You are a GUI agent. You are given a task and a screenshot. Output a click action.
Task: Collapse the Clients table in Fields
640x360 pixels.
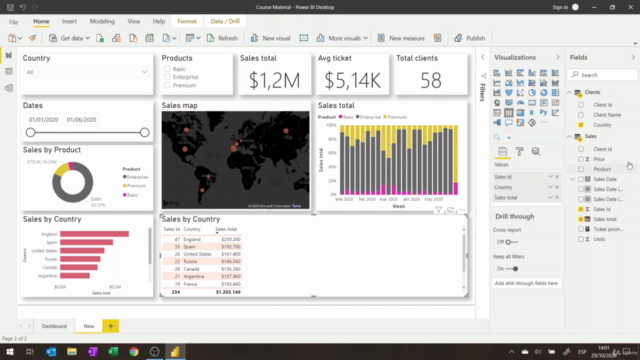(x=569, y=93)
